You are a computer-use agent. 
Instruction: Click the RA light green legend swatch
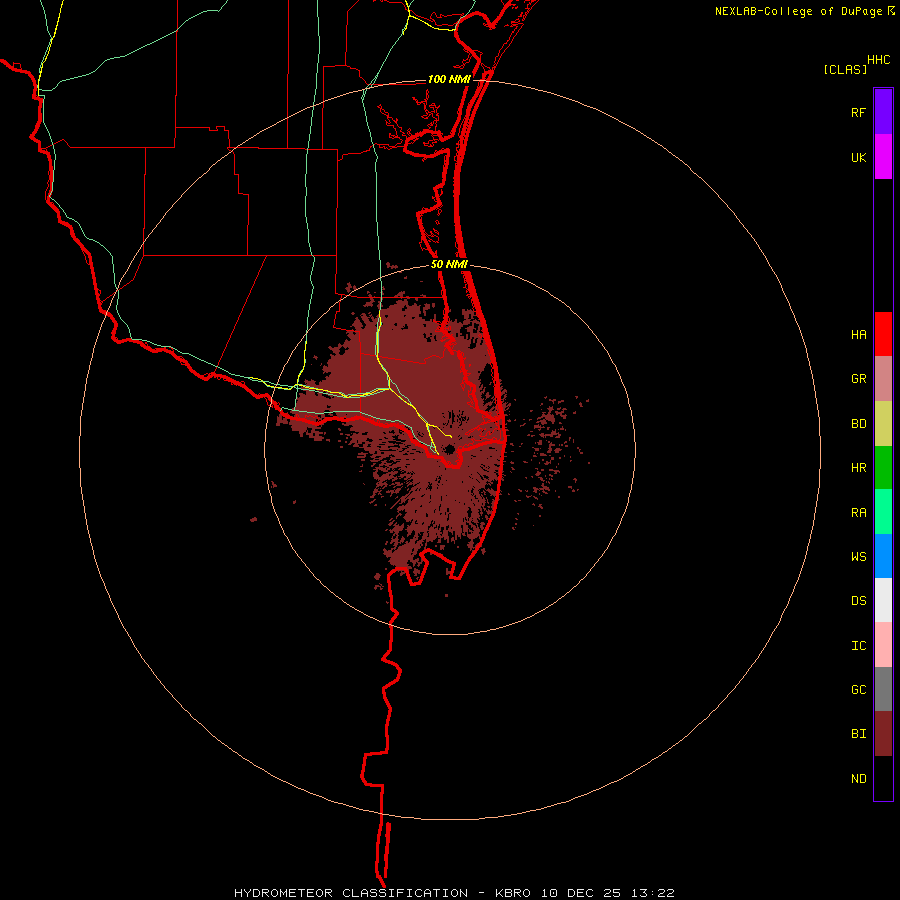pyautogui.click(x=883, y=512)
